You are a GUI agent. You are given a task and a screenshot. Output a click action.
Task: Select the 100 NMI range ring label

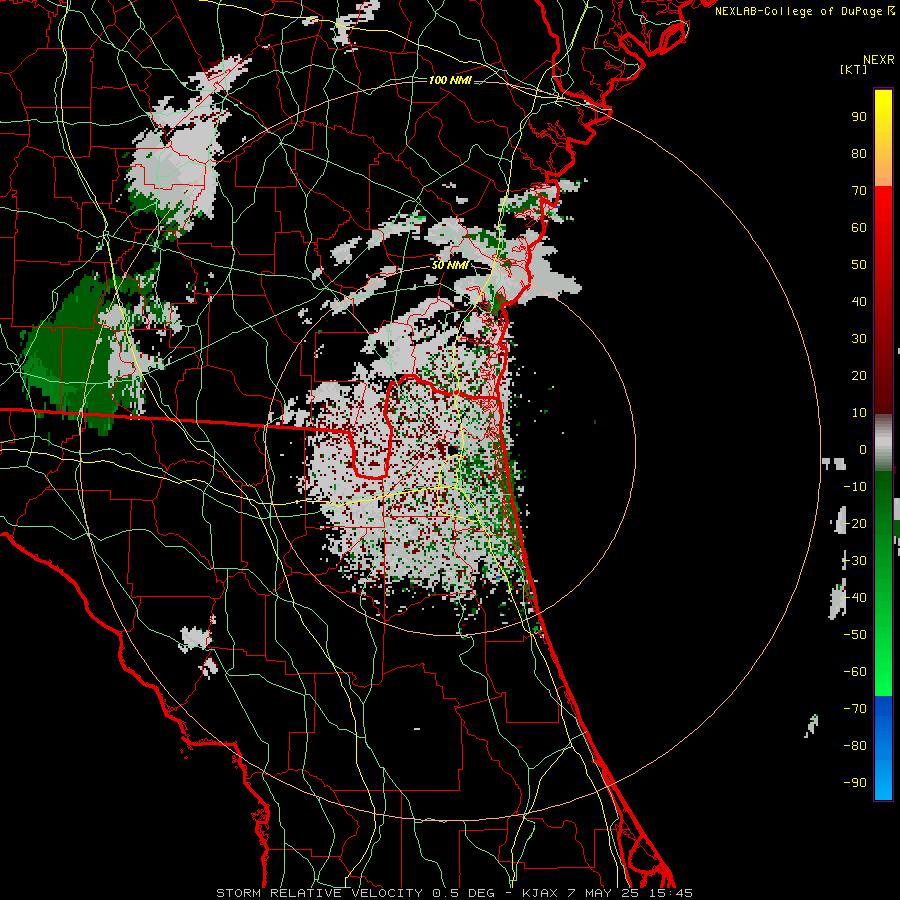click(x=450, y=80)
